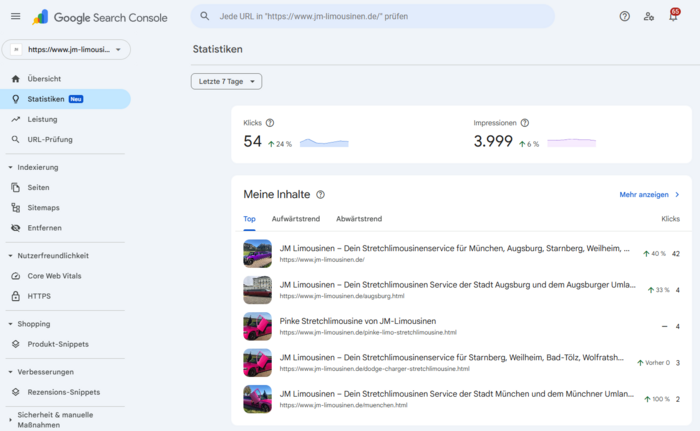
Task: Open the Letzte 7 Tage date dropdown
Action: tap(226, 81)
